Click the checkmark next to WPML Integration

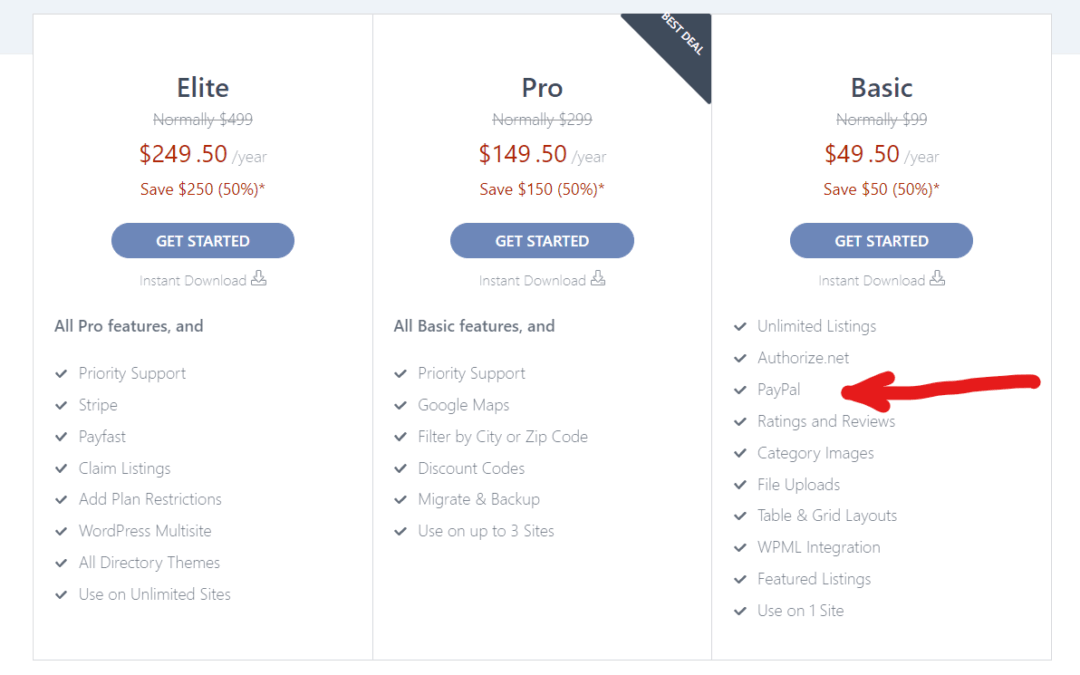(740, 548)
